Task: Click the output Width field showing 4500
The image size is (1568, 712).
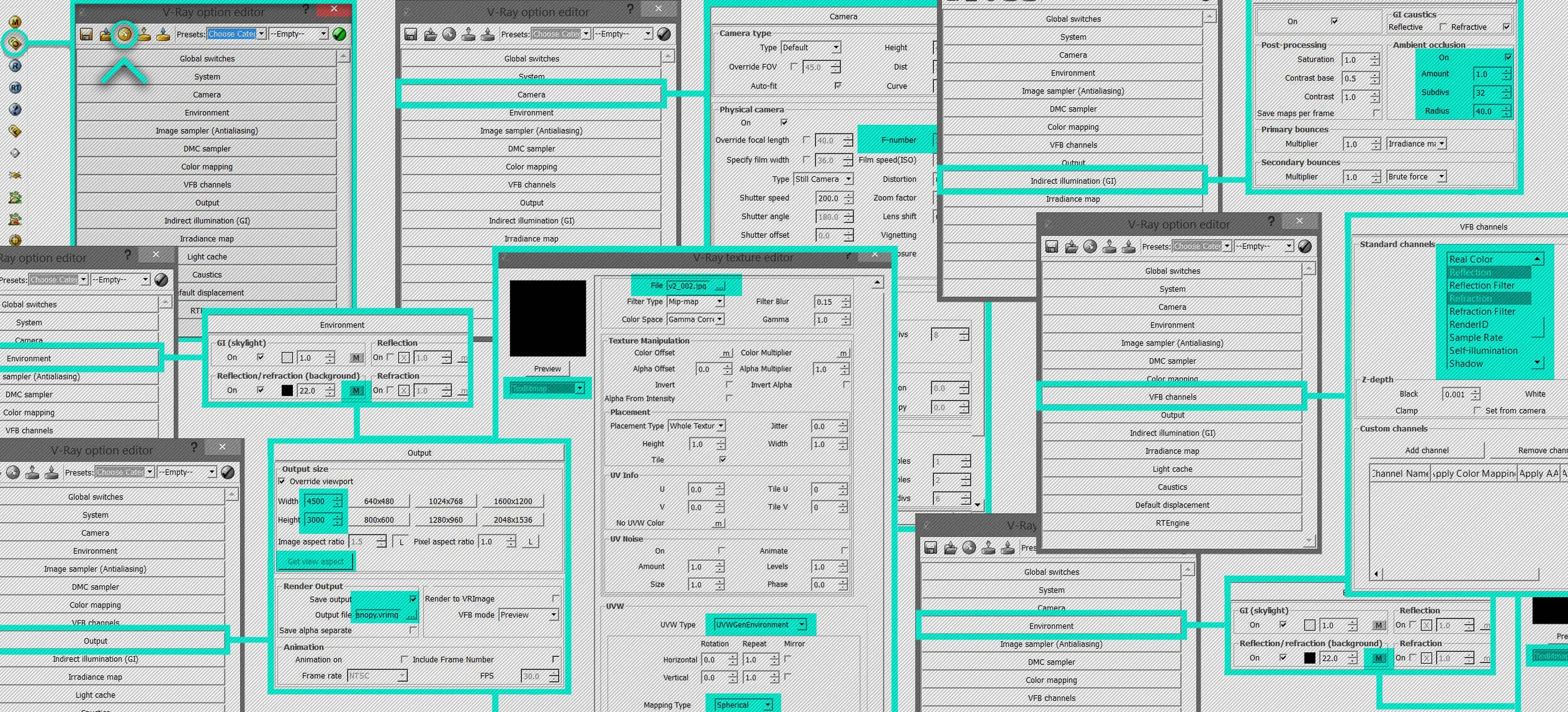Action: [316, 501]
